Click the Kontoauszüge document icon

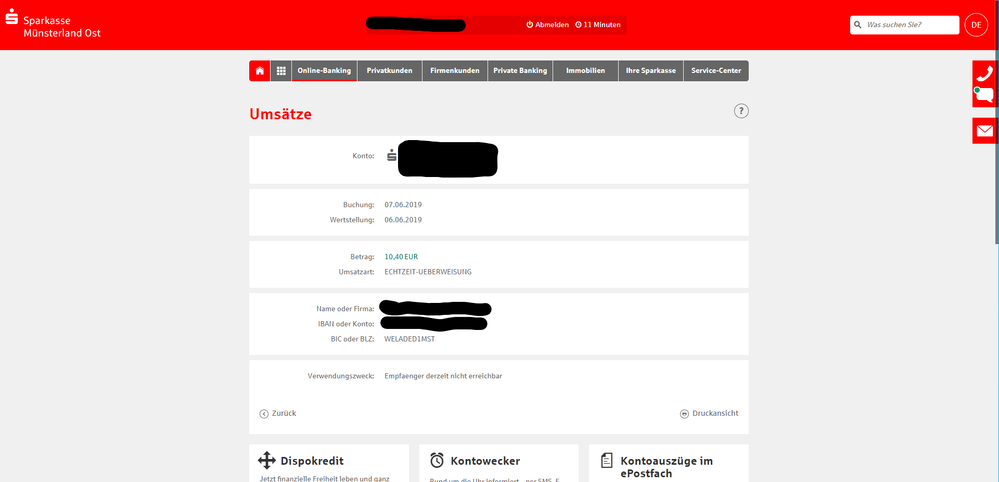[607, 460]
